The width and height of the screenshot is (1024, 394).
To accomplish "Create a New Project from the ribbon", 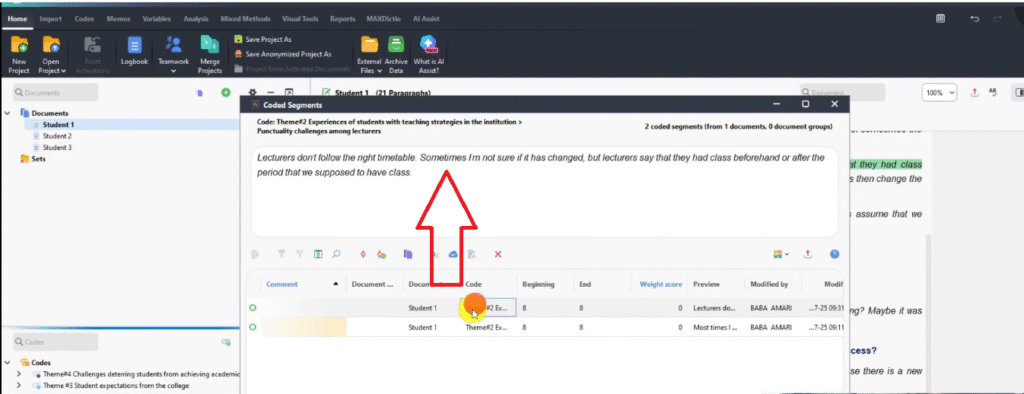I will pos(19,54).
